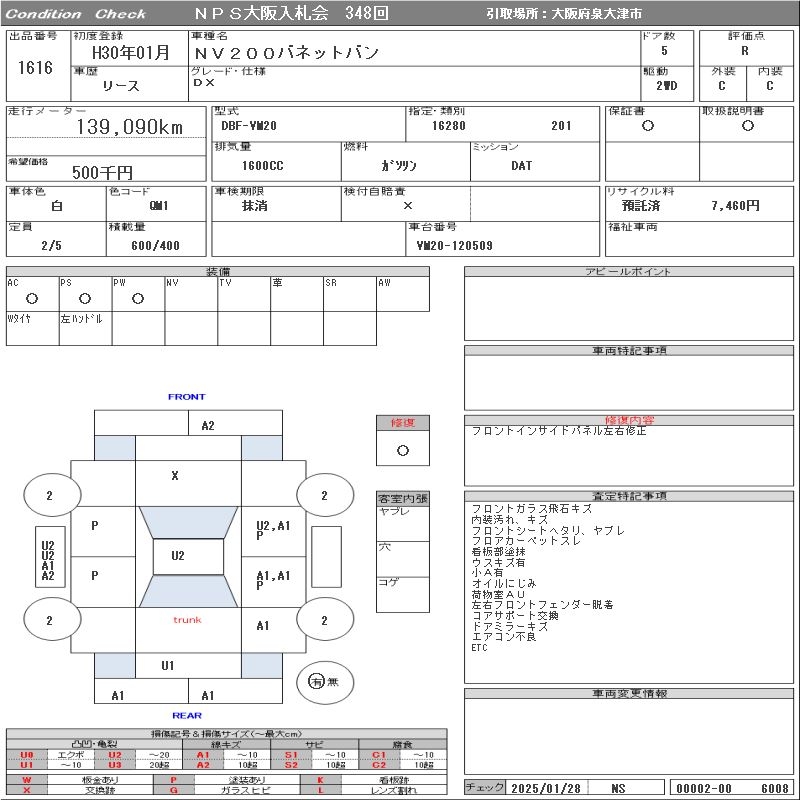The image size is (800, 800).
Task: Click the front-left tire circle marked 2
Action: 52,495
